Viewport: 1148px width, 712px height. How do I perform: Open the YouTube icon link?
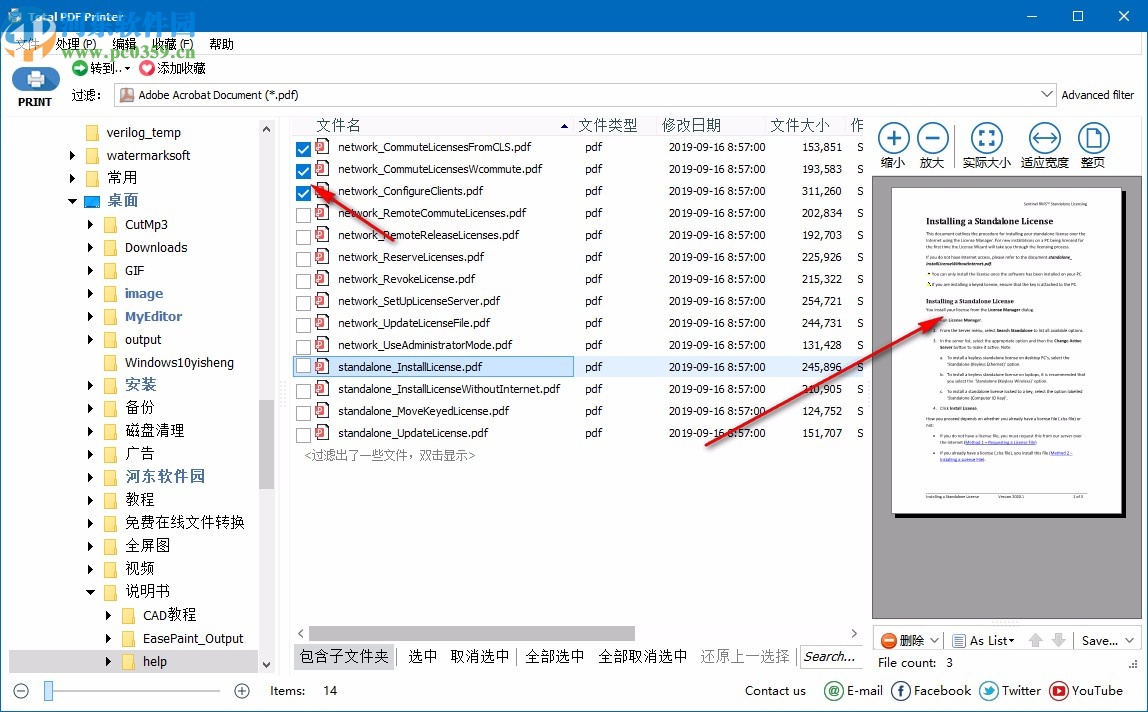pos(1058,690)
